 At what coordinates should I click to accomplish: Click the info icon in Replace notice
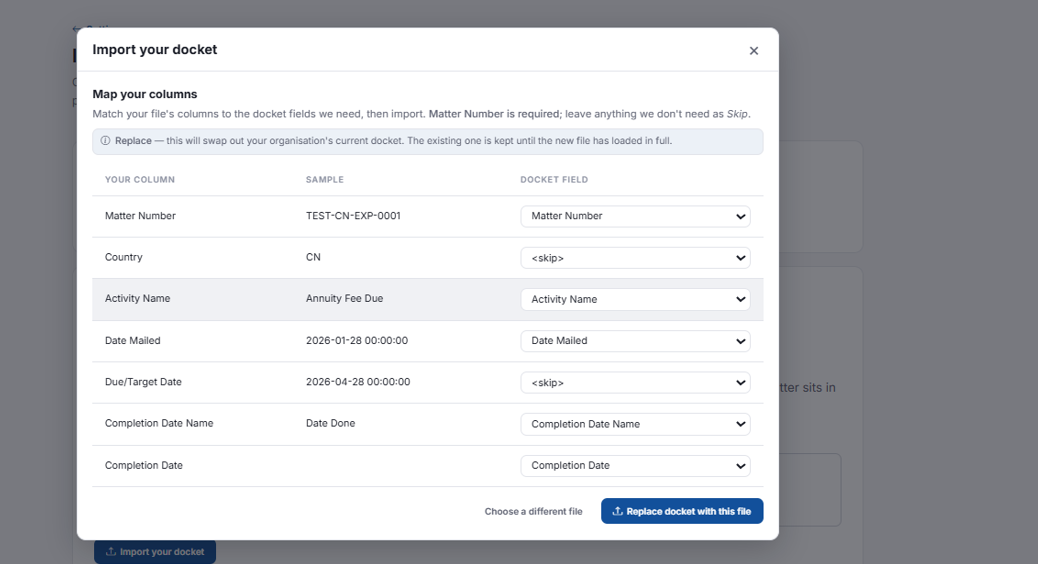click(x=105, y=141)
